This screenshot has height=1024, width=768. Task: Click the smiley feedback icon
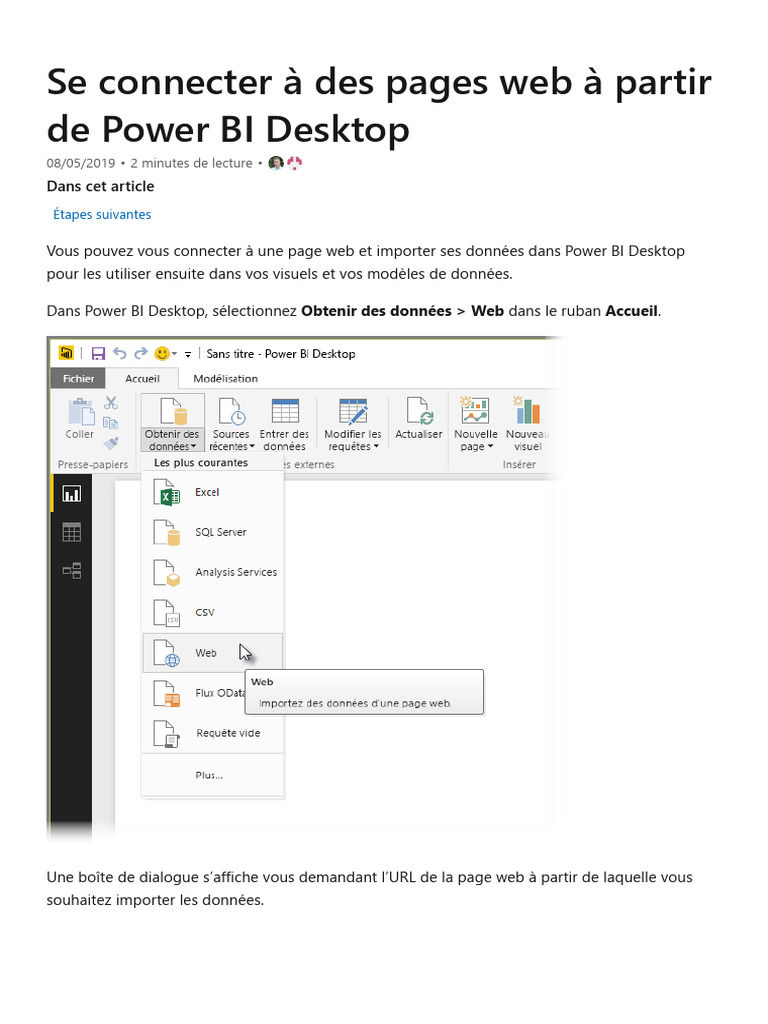pyautogui.click(x=162, y=353)
